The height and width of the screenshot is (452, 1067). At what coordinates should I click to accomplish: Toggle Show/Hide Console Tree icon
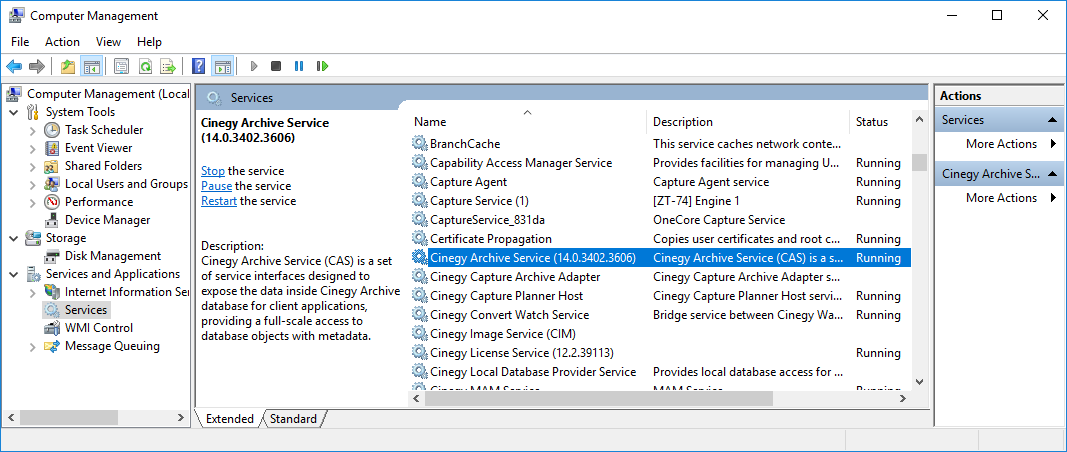pos(91,66)
